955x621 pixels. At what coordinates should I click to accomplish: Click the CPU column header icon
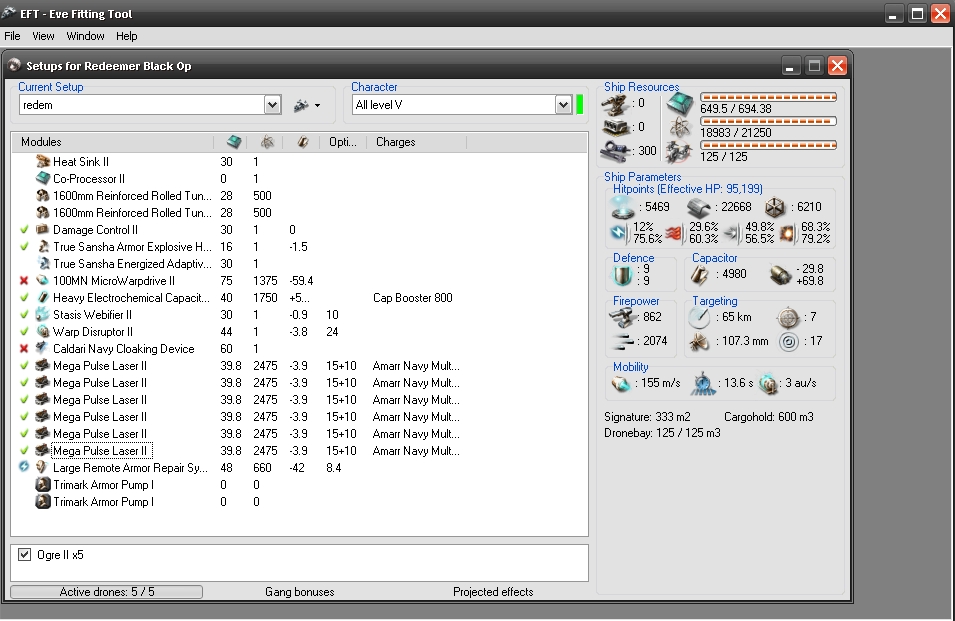pyautogui.click(x=234, y=142)
